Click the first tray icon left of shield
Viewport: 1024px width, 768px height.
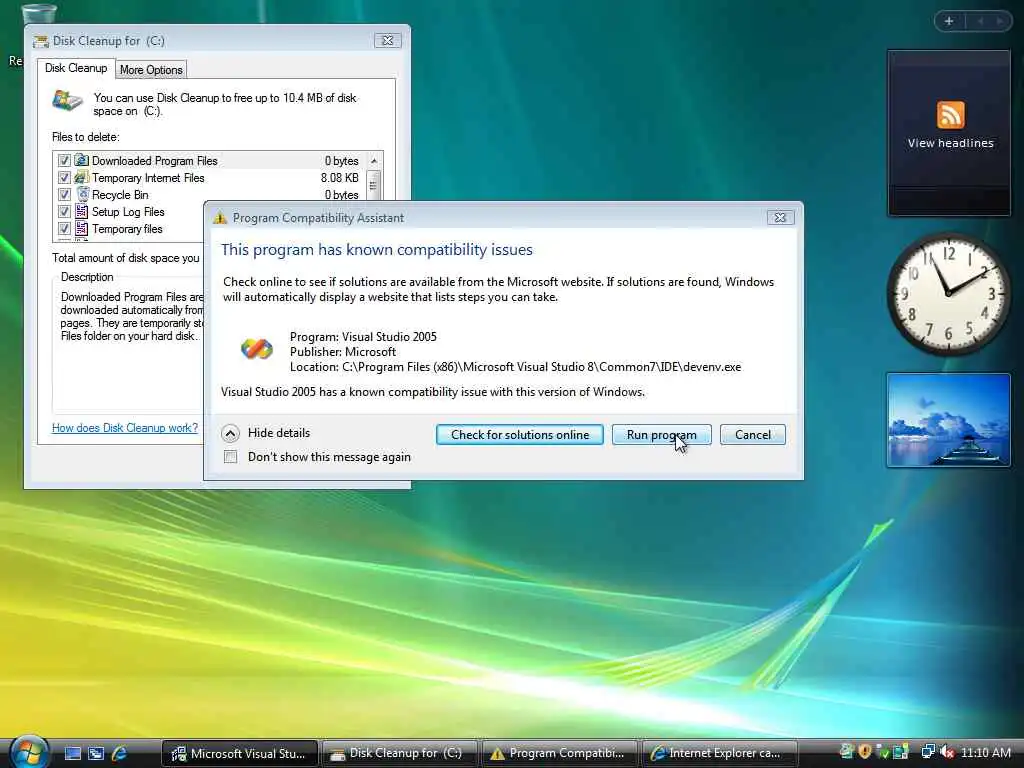pyautogui.click(x=846, y=752)
